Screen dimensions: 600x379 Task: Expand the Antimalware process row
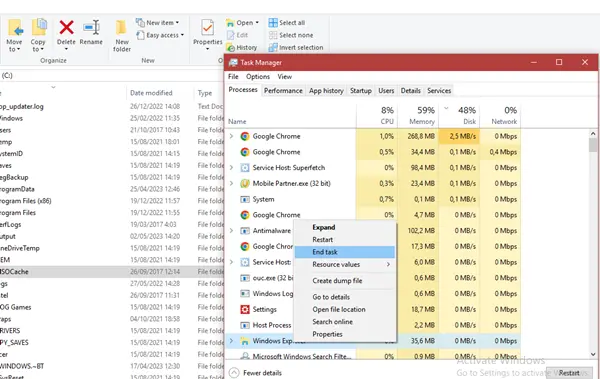click(x=231, y=230)
